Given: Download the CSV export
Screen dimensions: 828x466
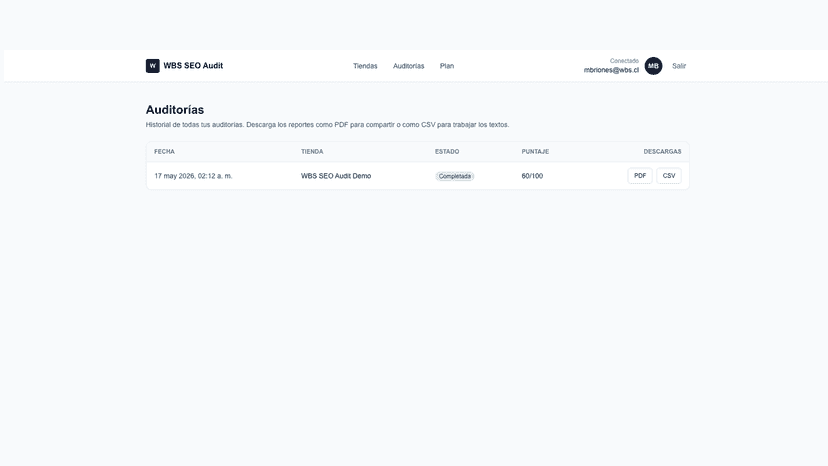Looking at the screenshot, I should coord(669,176).
